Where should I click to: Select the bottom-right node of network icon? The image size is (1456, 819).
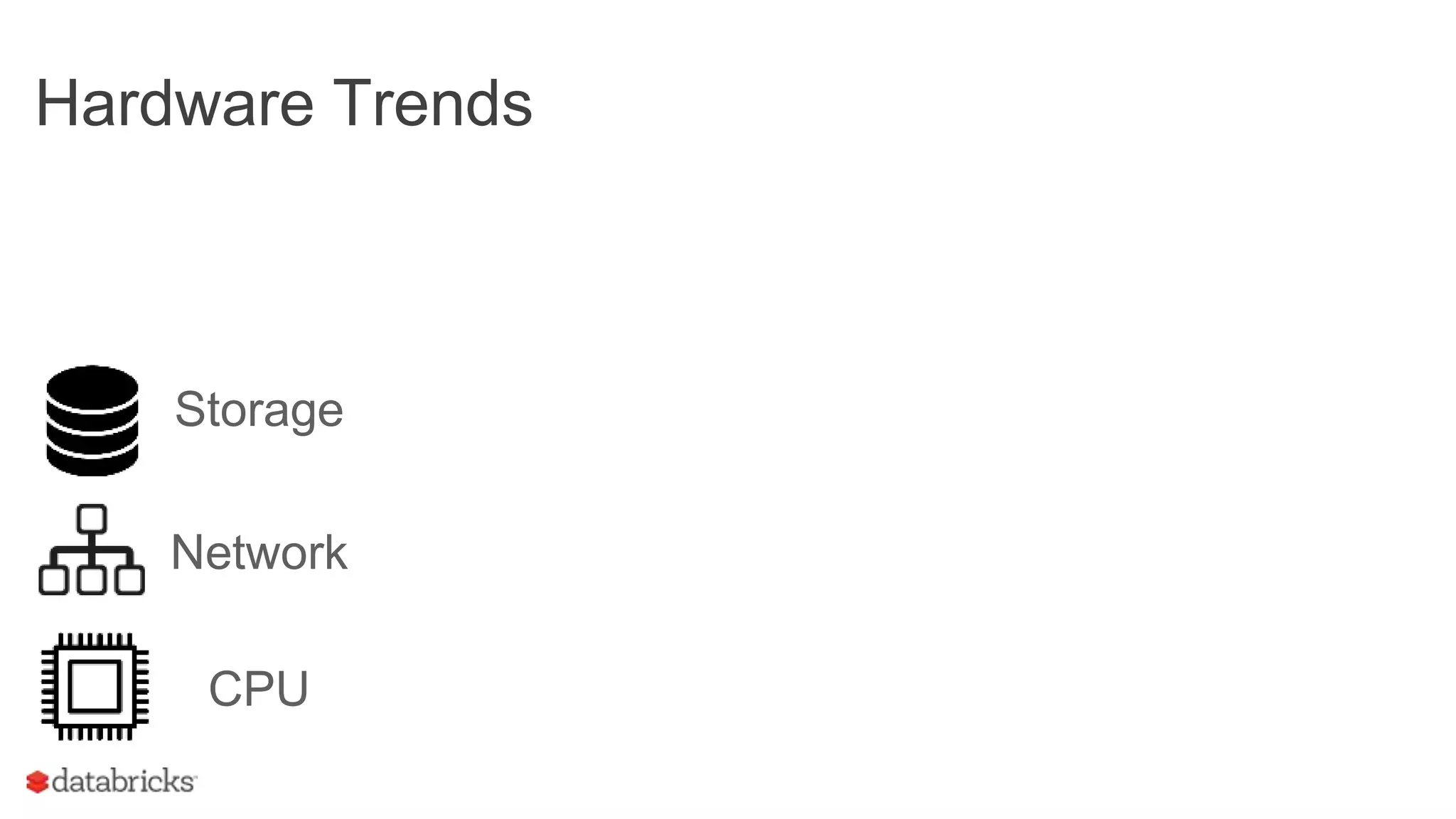pyautogui.click(x=129, y=580)
